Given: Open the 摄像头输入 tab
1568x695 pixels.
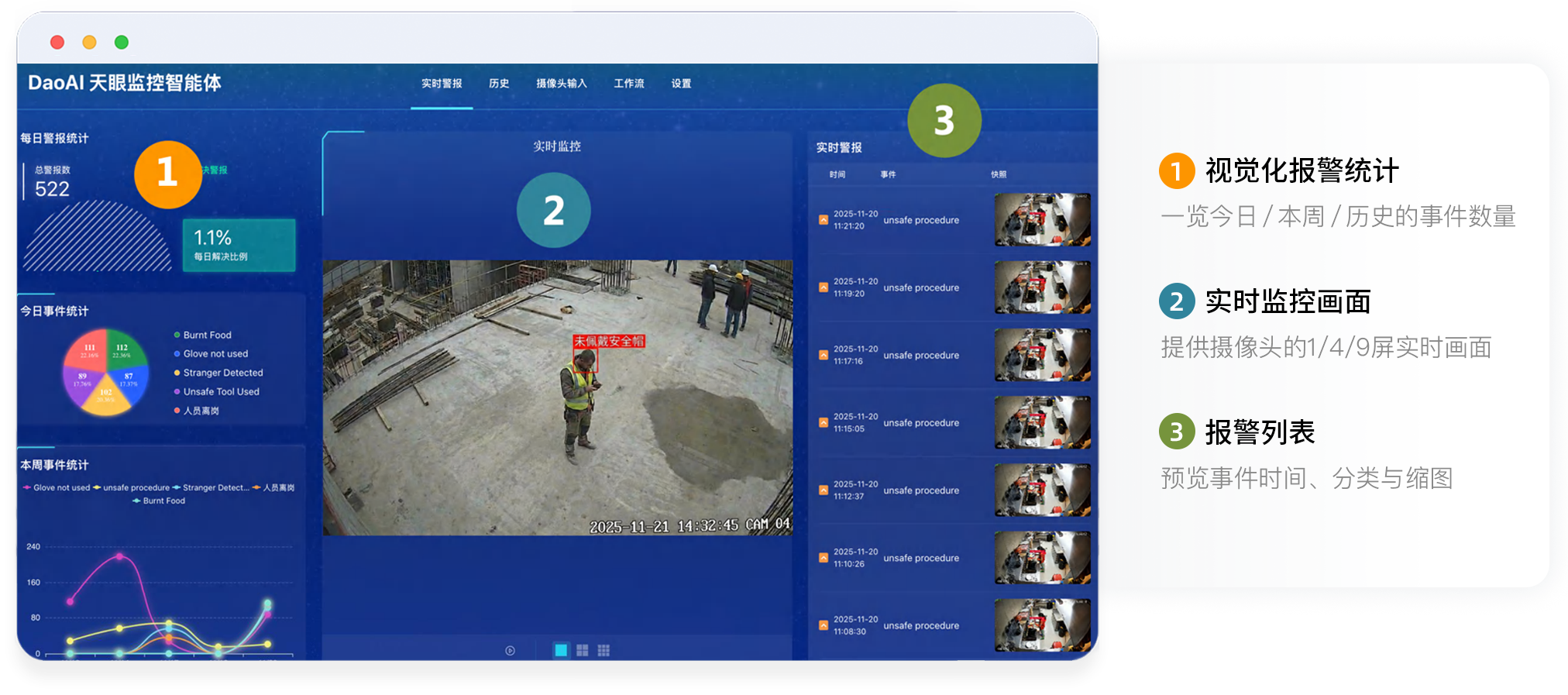Looking at the screenshot, I should (562, 84).
